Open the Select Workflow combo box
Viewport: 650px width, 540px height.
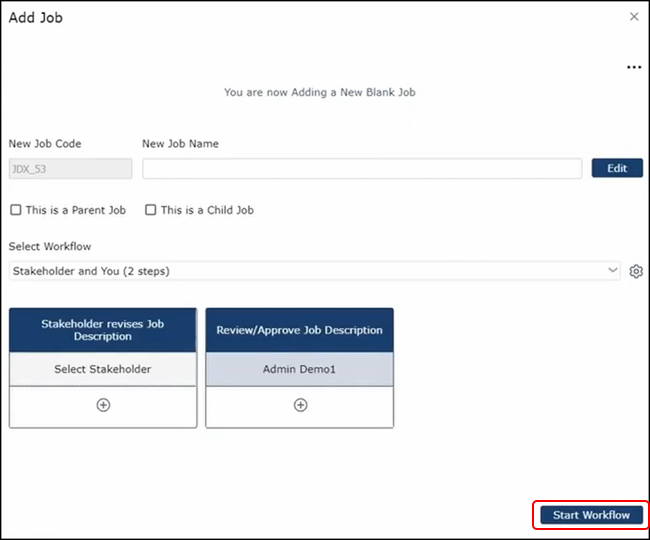pos(310,271)
